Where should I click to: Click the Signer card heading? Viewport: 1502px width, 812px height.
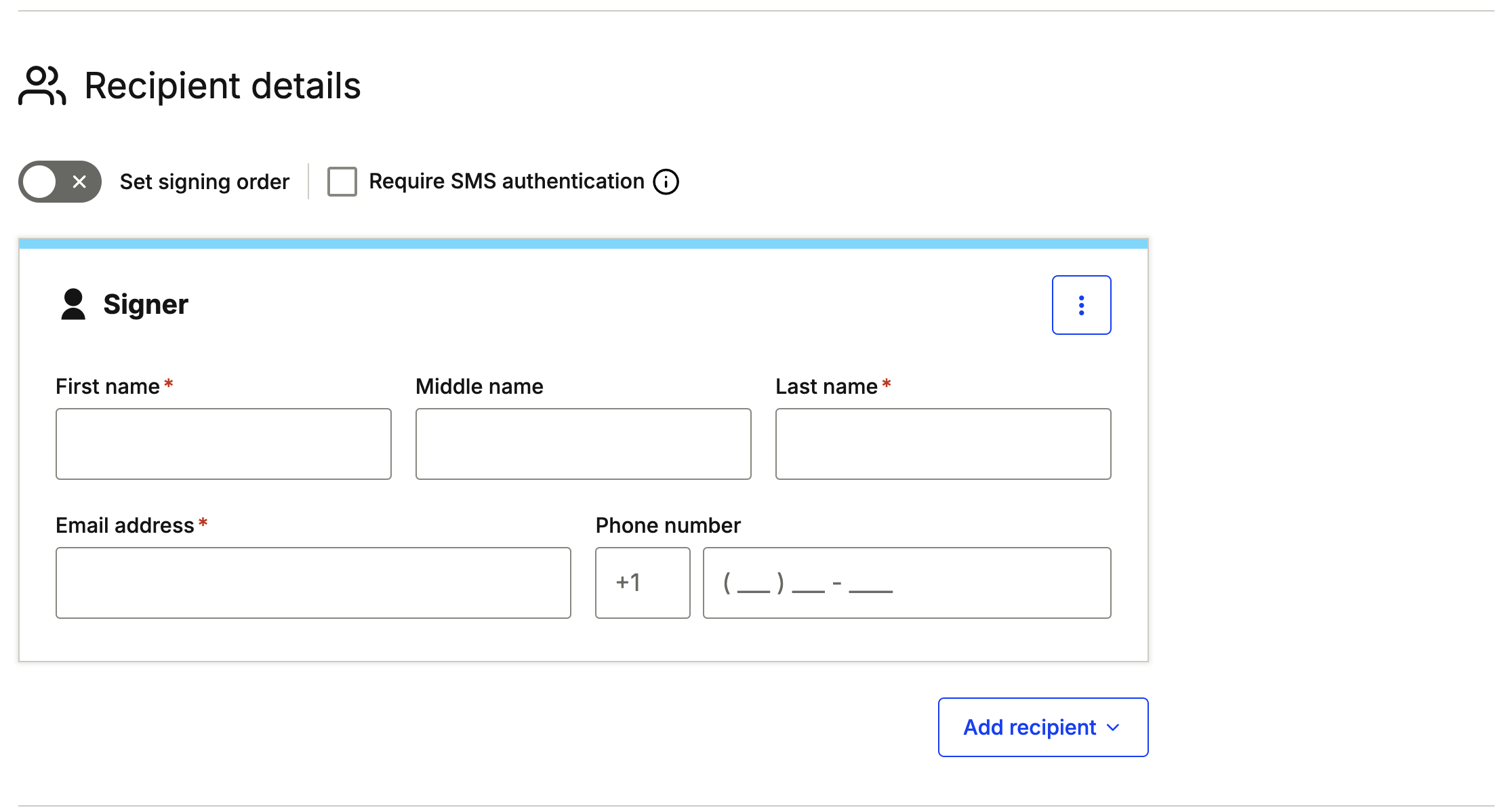click(146, 304)
